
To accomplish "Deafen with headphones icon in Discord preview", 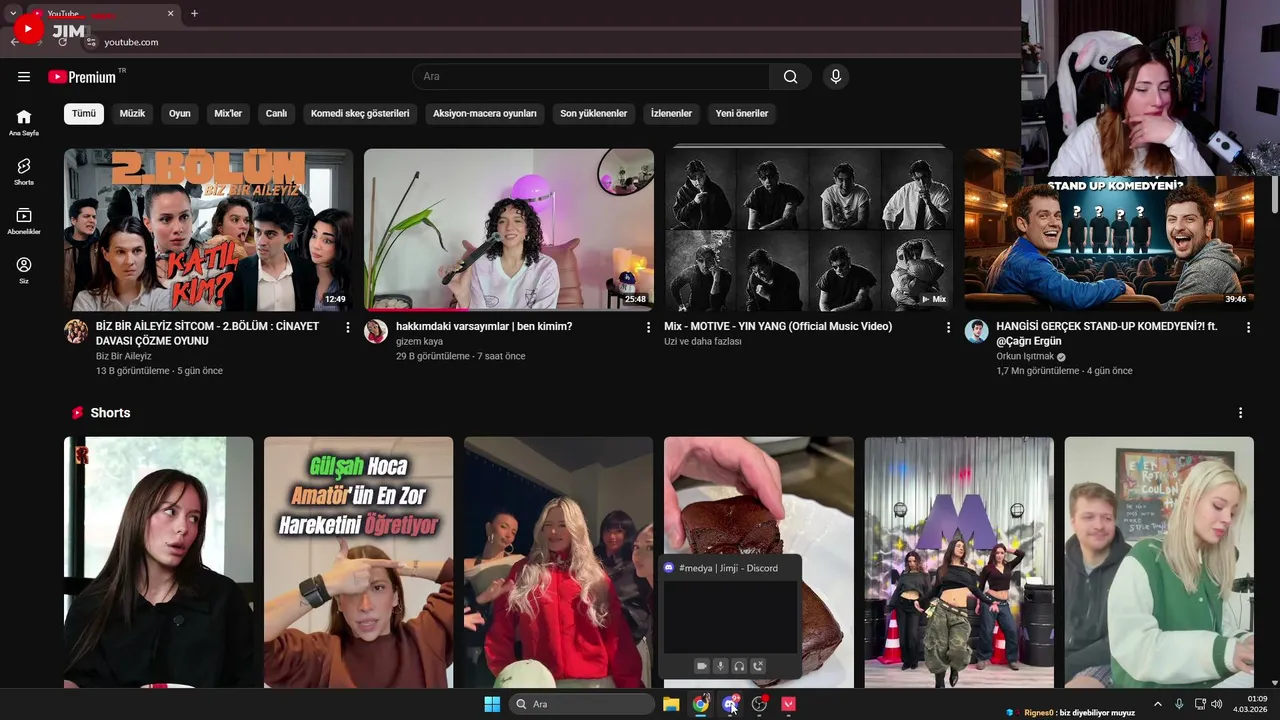I will 739,666.
